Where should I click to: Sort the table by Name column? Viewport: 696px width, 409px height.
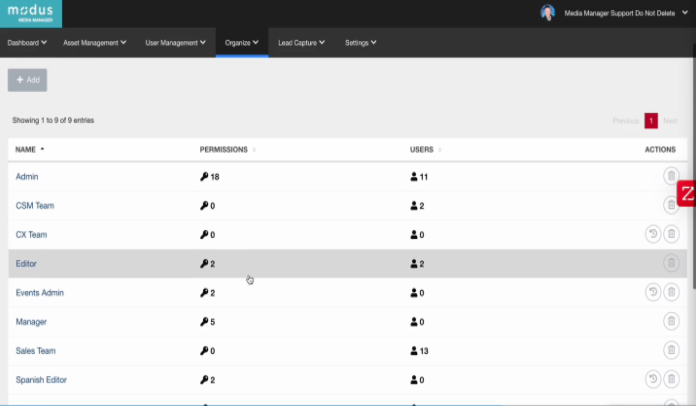(x=29, y=149)
